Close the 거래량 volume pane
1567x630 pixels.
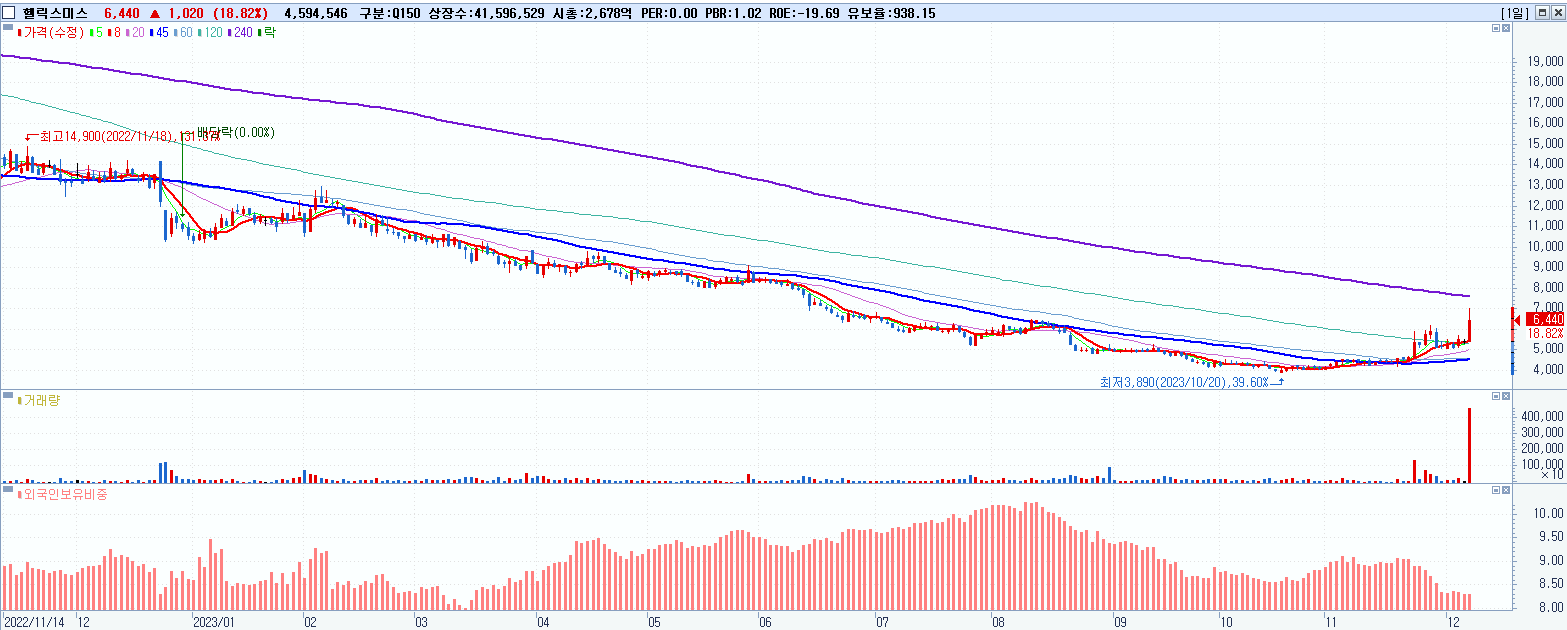click(x=1507, y=396)
